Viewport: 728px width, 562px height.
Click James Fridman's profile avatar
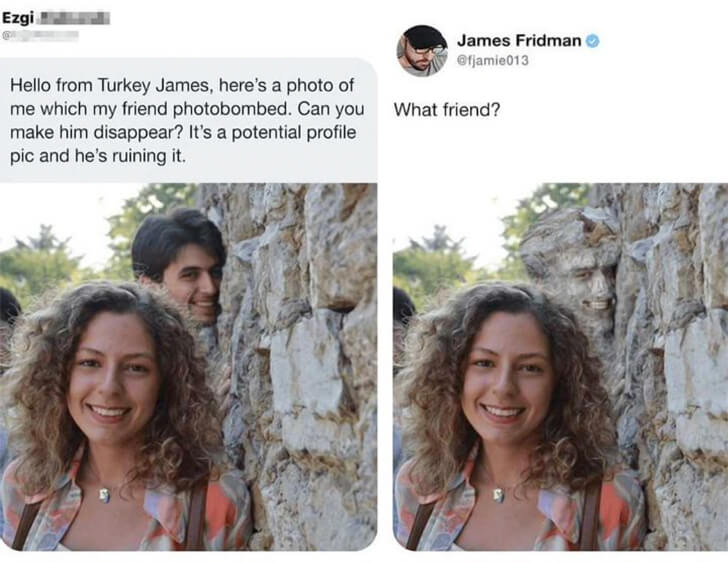click(422, 51)
